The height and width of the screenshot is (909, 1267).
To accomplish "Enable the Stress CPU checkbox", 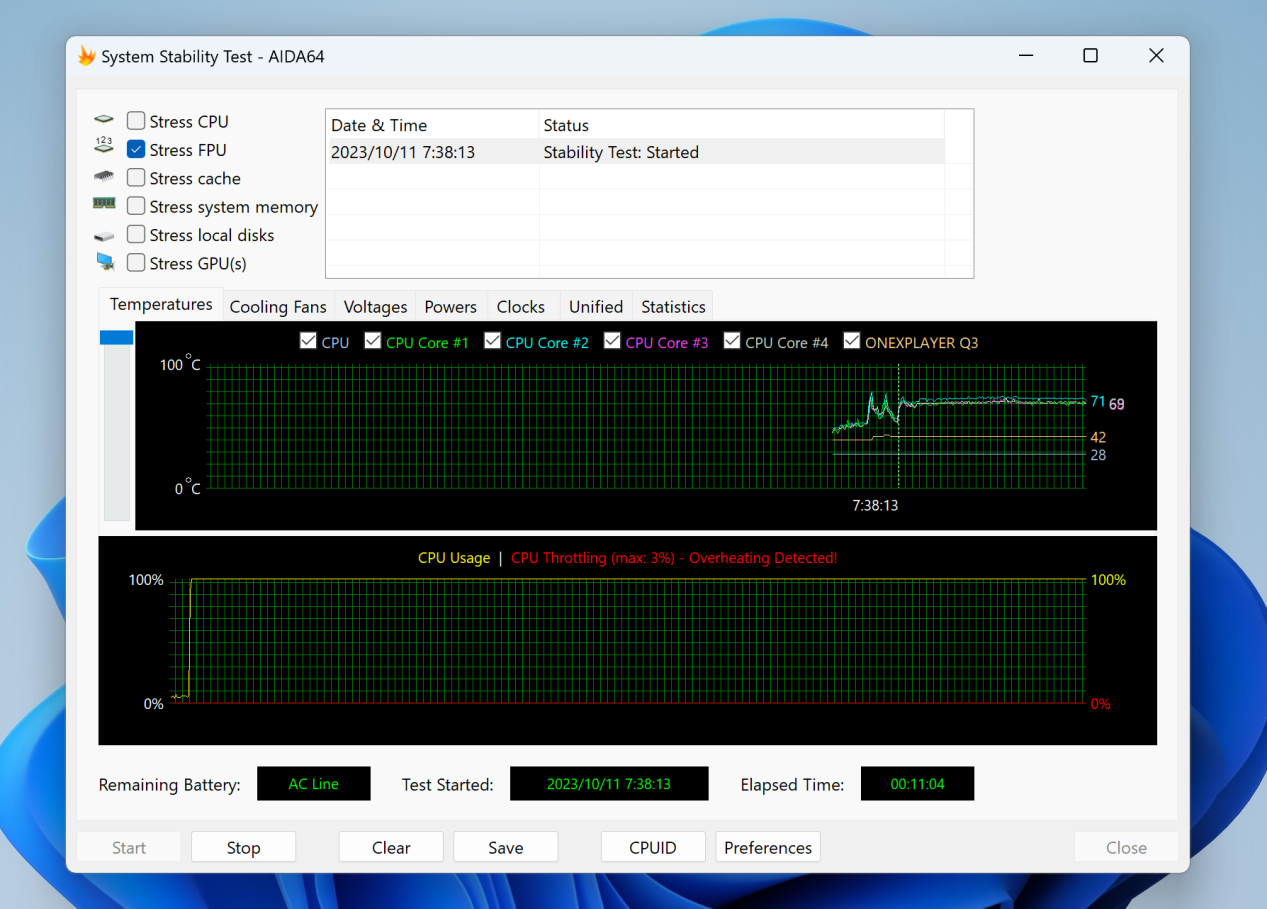I will 136,121.
